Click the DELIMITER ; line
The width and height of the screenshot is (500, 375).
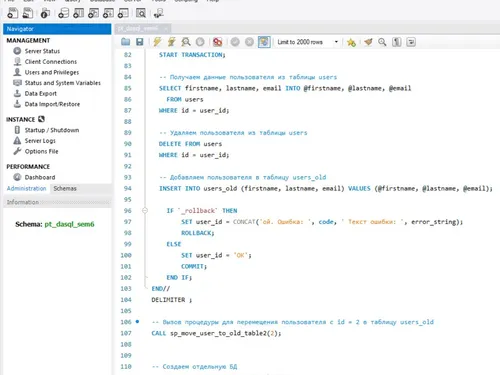coord(172,300)
